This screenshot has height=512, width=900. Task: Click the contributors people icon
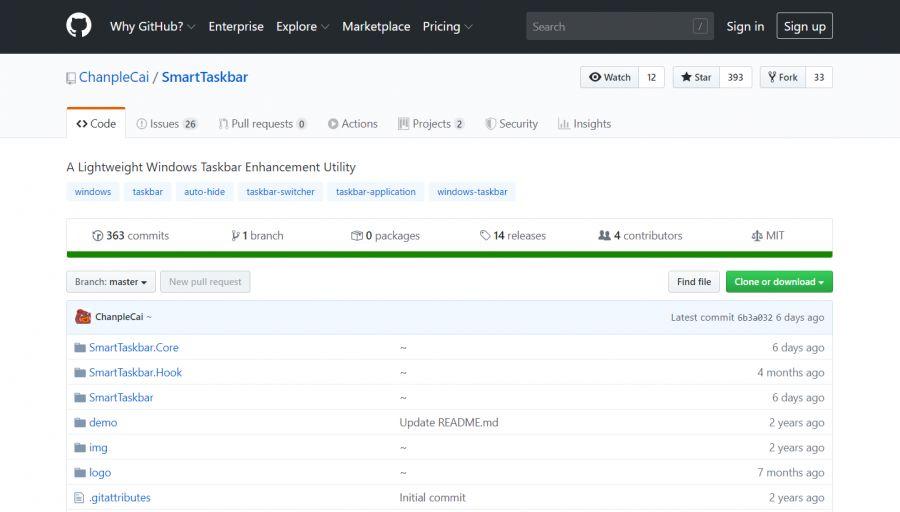click(x=604, y=236)
